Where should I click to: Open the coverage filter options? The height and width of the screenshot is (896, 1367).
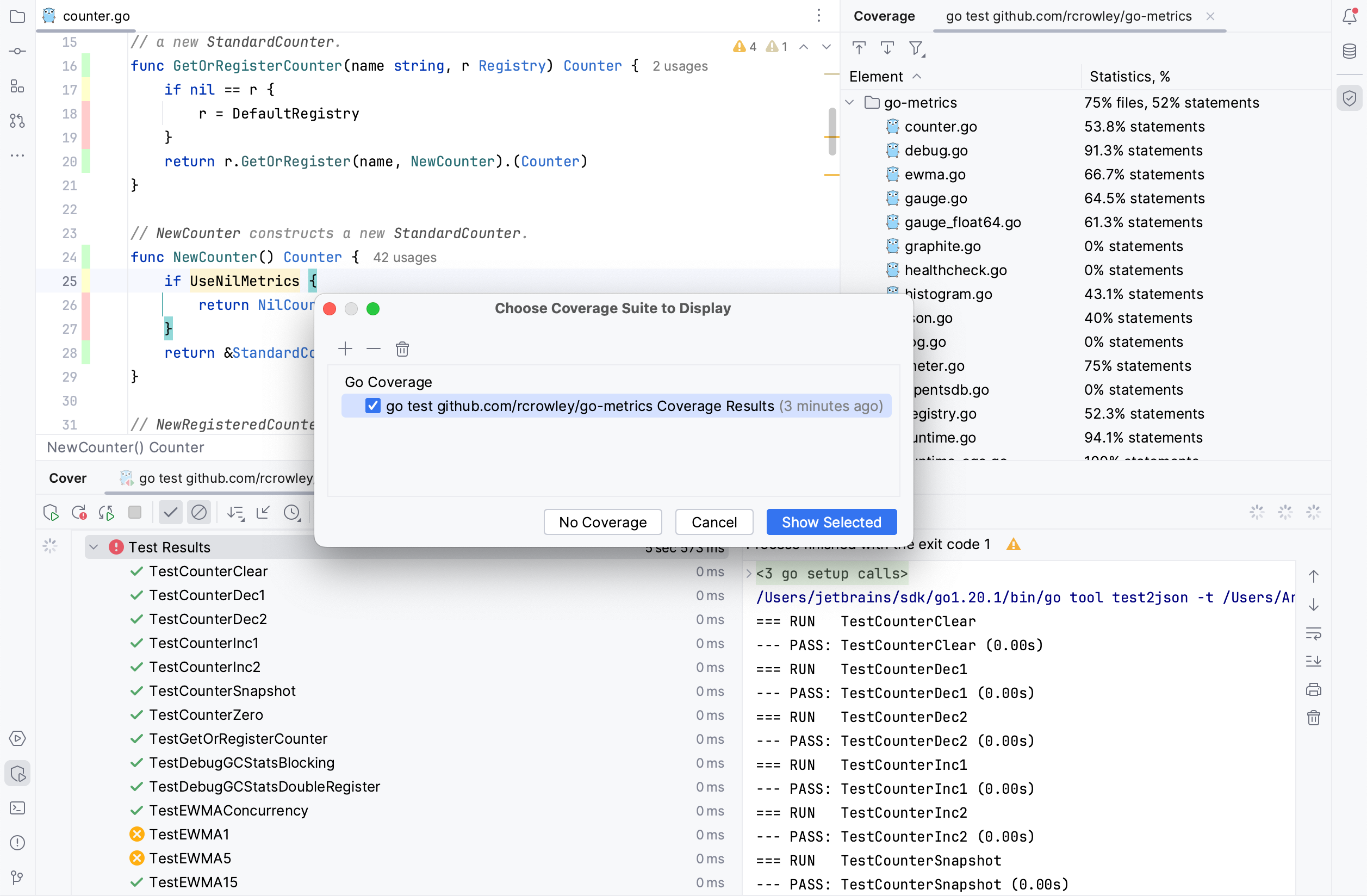coord(916,48)
